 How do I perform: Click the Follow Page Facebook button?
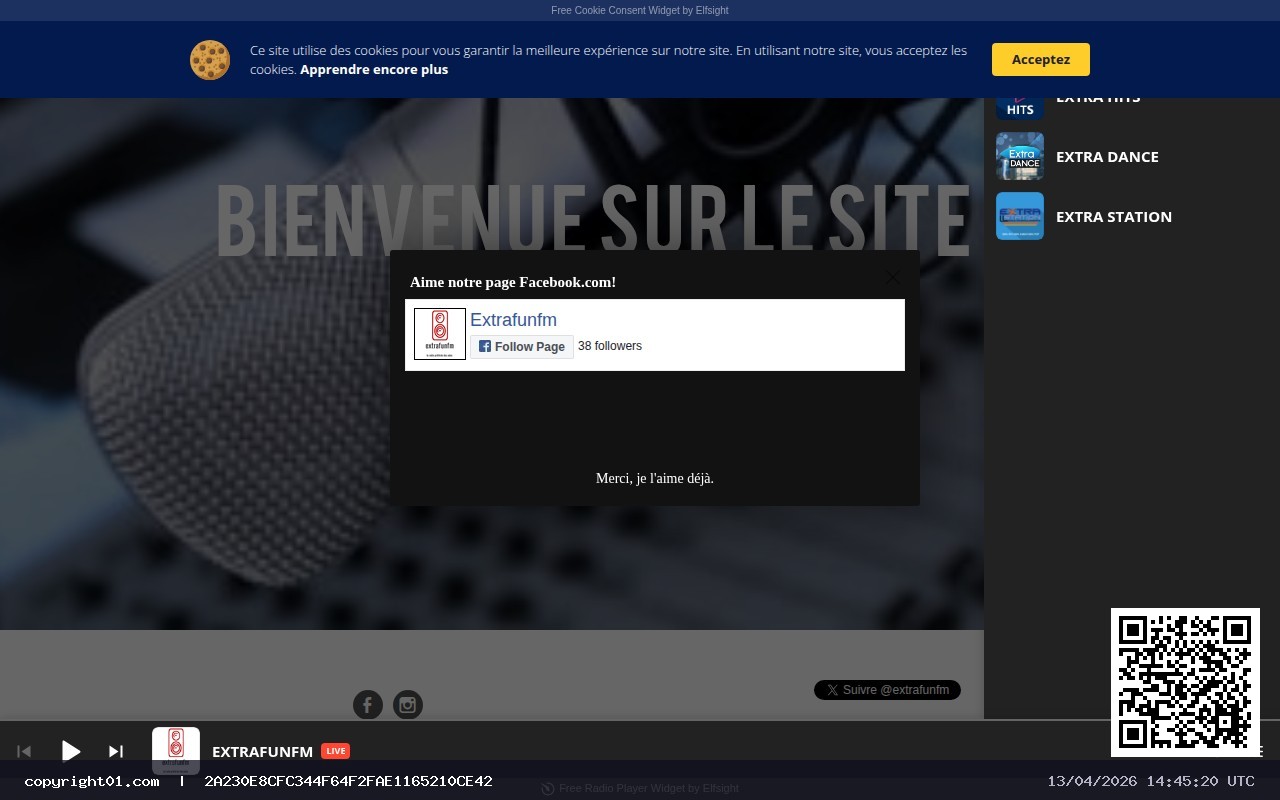(x=521, y=346)
